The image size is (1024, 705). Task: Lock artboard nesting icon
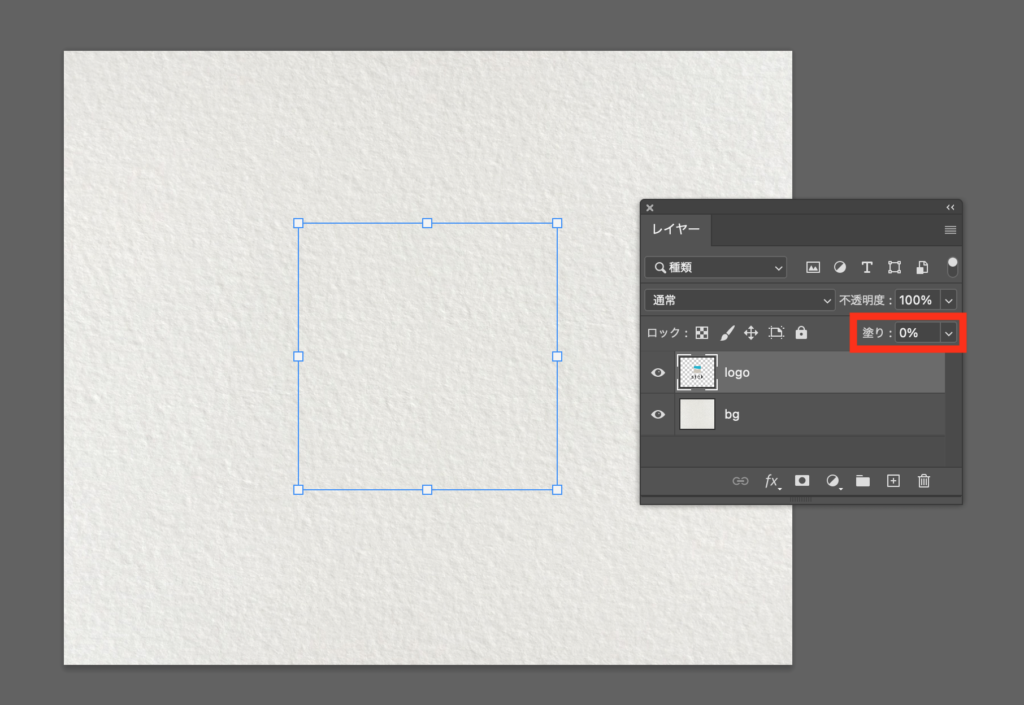click(x=776, y=333)
